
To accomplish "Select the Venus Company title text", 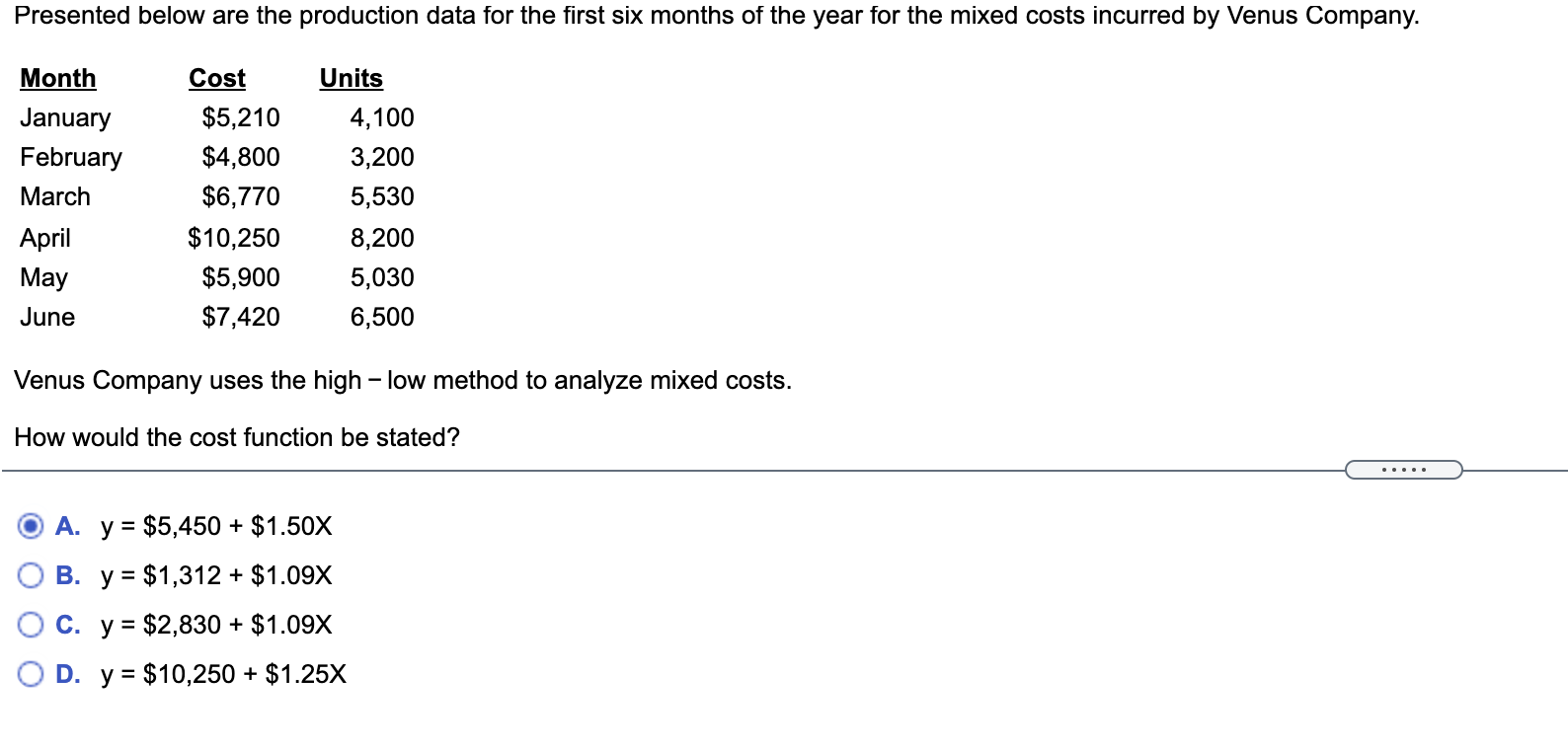I will pyautogui.click(x=719, y=16).
